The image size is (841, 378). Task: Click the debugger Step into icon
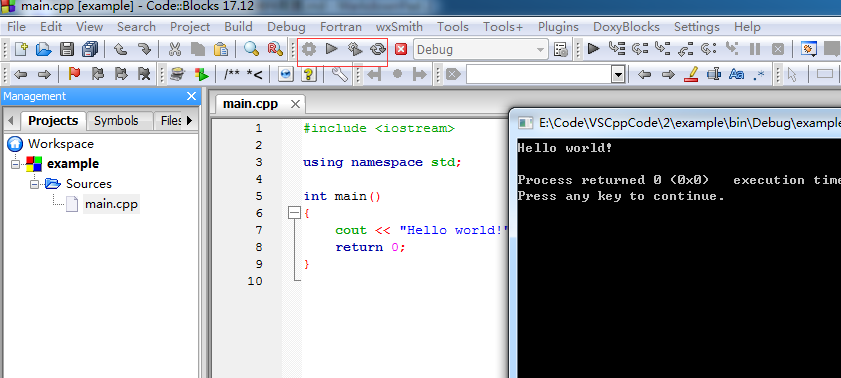[x=663, y=49]
